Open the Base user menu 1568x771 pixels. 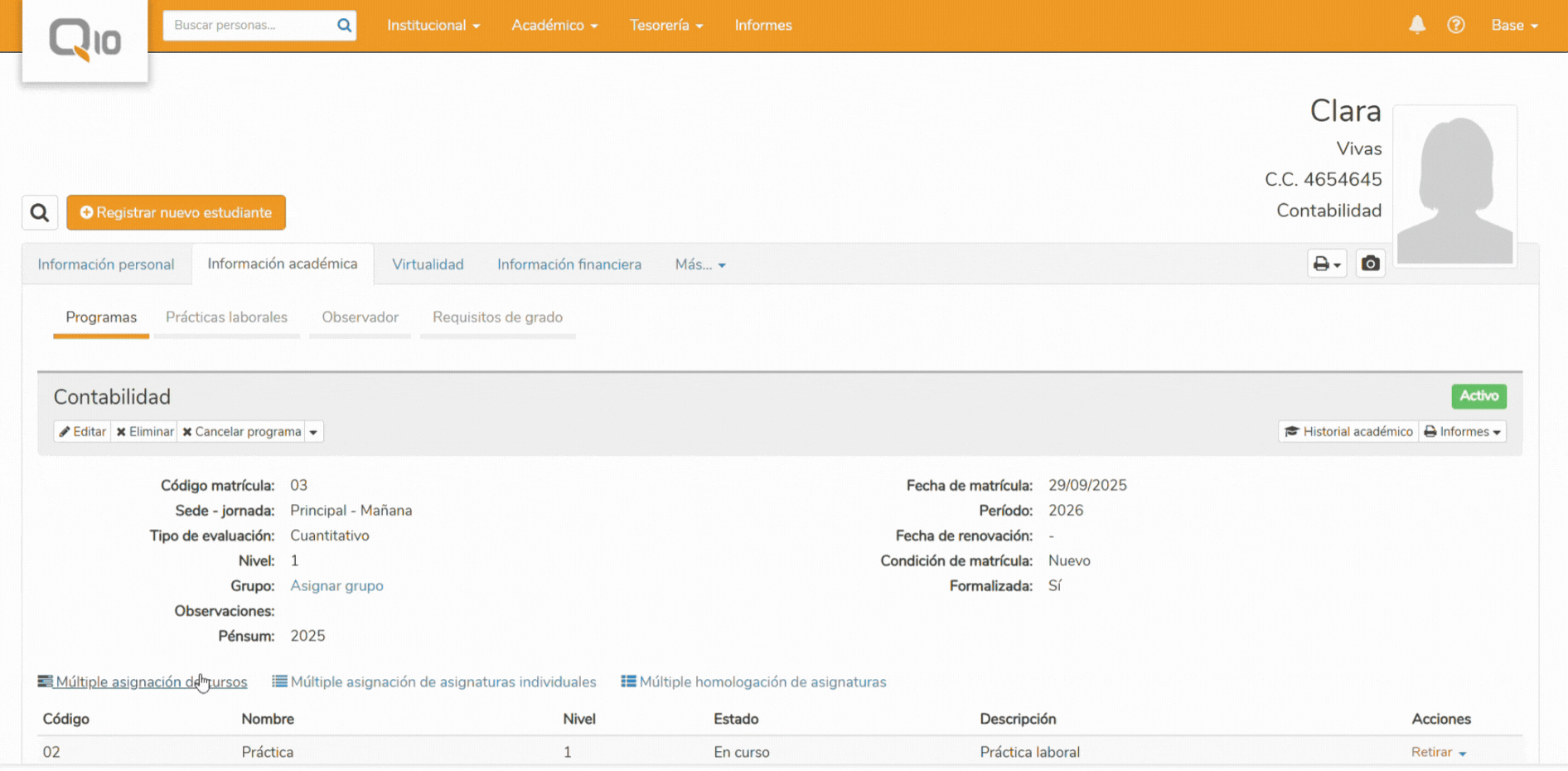pos(1513,26)
